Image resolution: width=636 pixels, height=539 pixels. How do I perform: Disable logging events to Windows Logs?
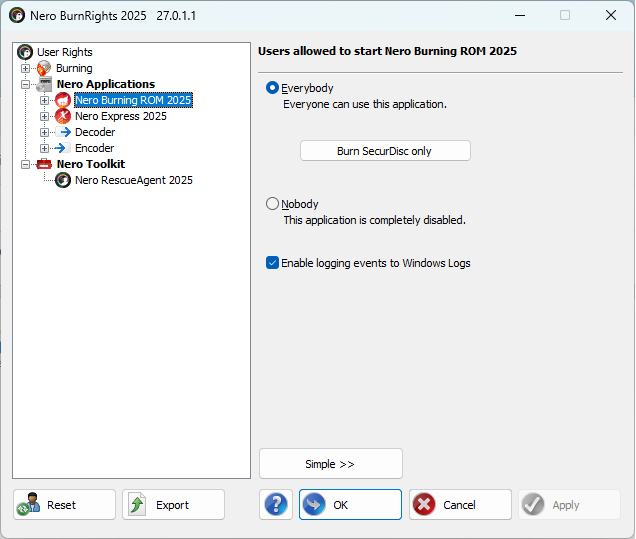pos(273,263)
